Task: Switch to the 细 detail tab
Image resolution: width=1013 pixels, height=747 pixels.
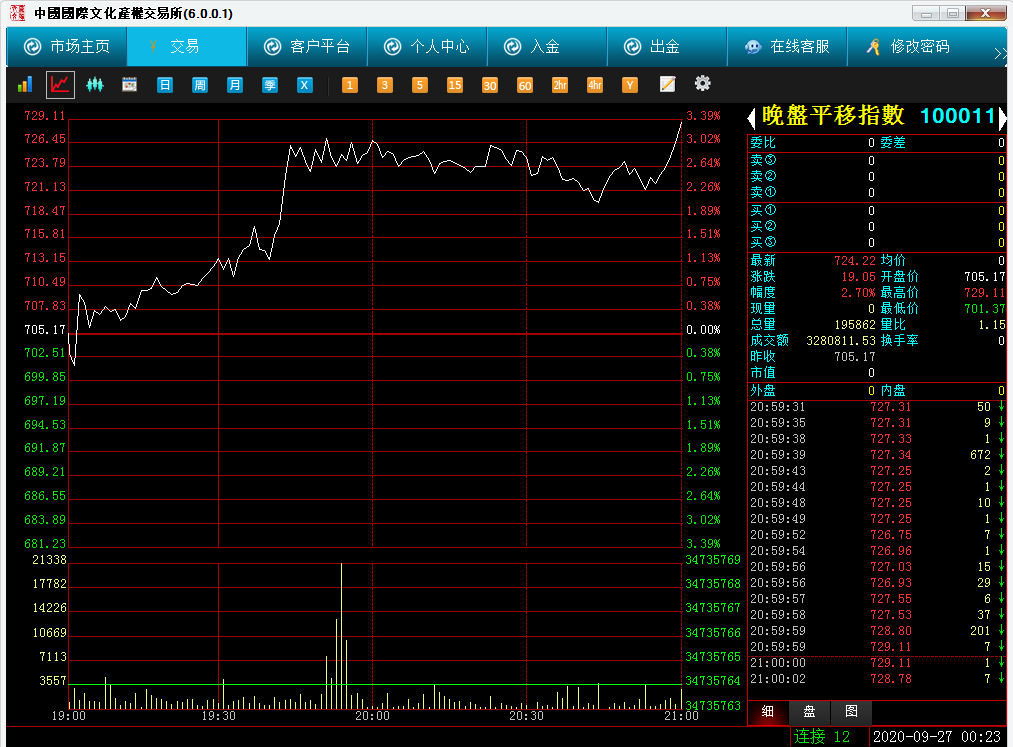Action: (x=768, y=712)
